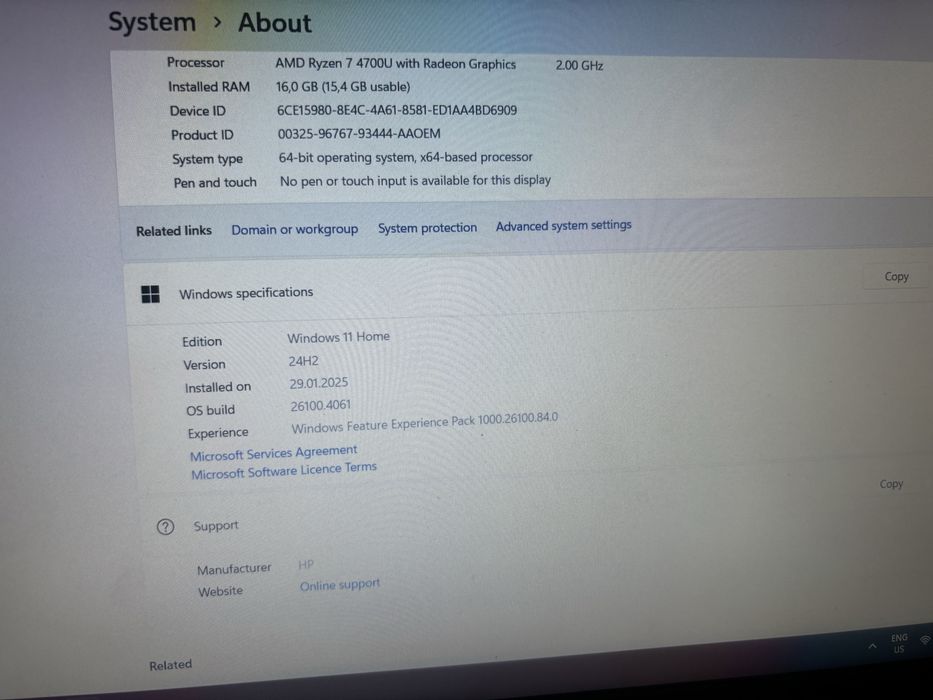Click the System type label

pos(208,160)
